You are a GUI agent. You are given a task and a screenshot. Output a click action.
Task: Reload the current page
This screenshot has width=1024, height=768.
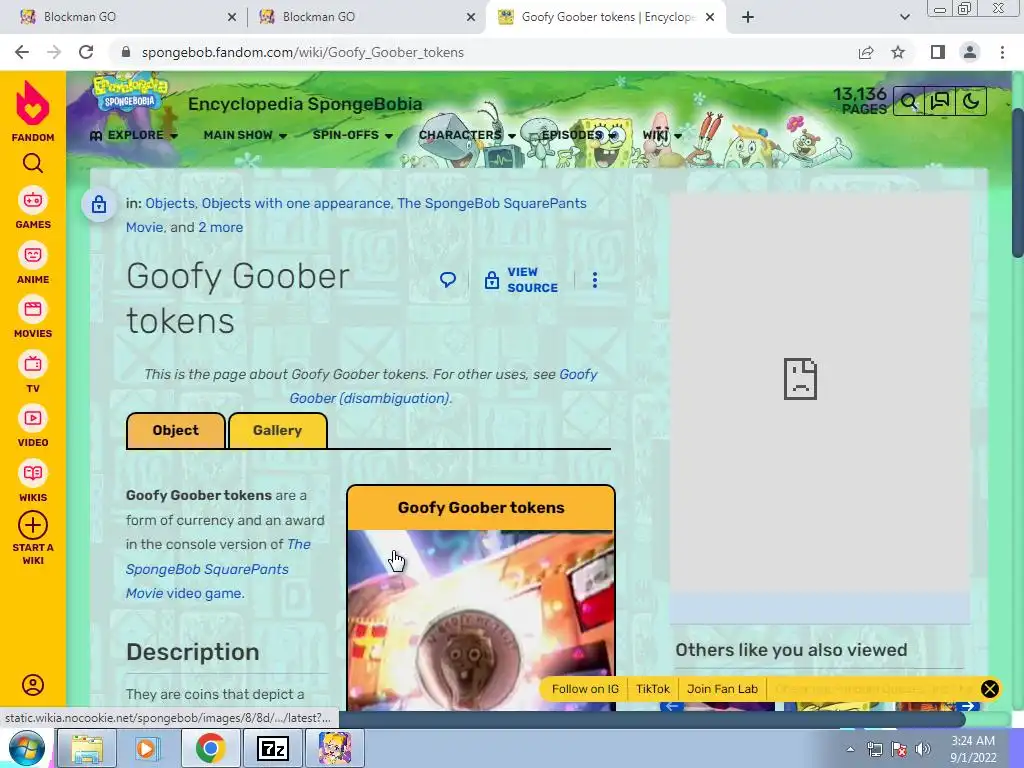86,52
